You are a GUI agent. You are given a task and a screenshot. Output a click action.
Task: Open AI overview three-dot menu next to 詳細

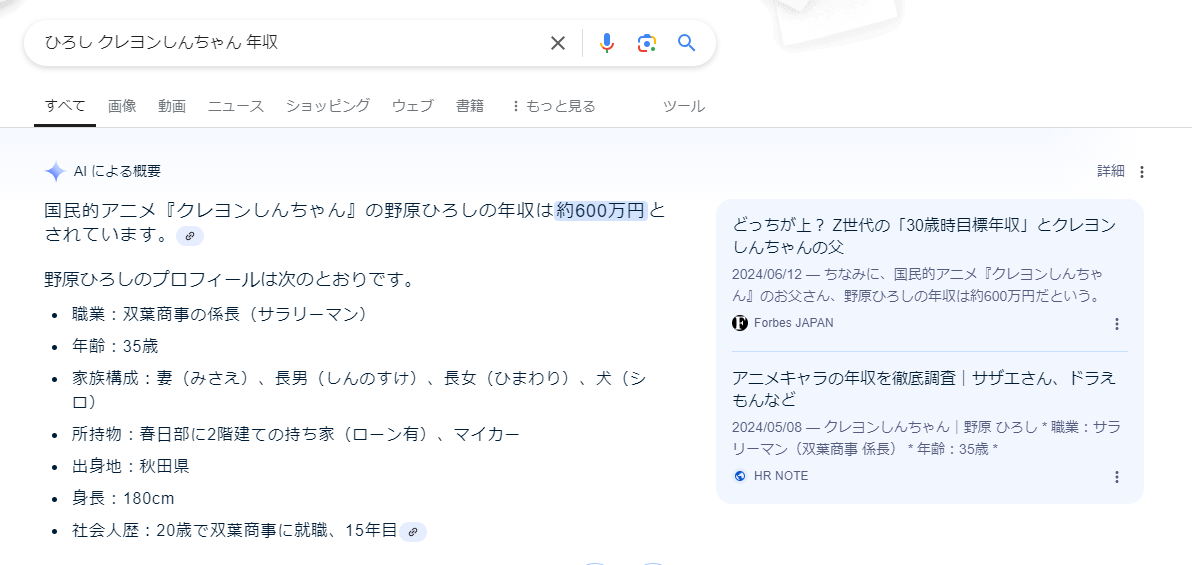pos(1141,173)
